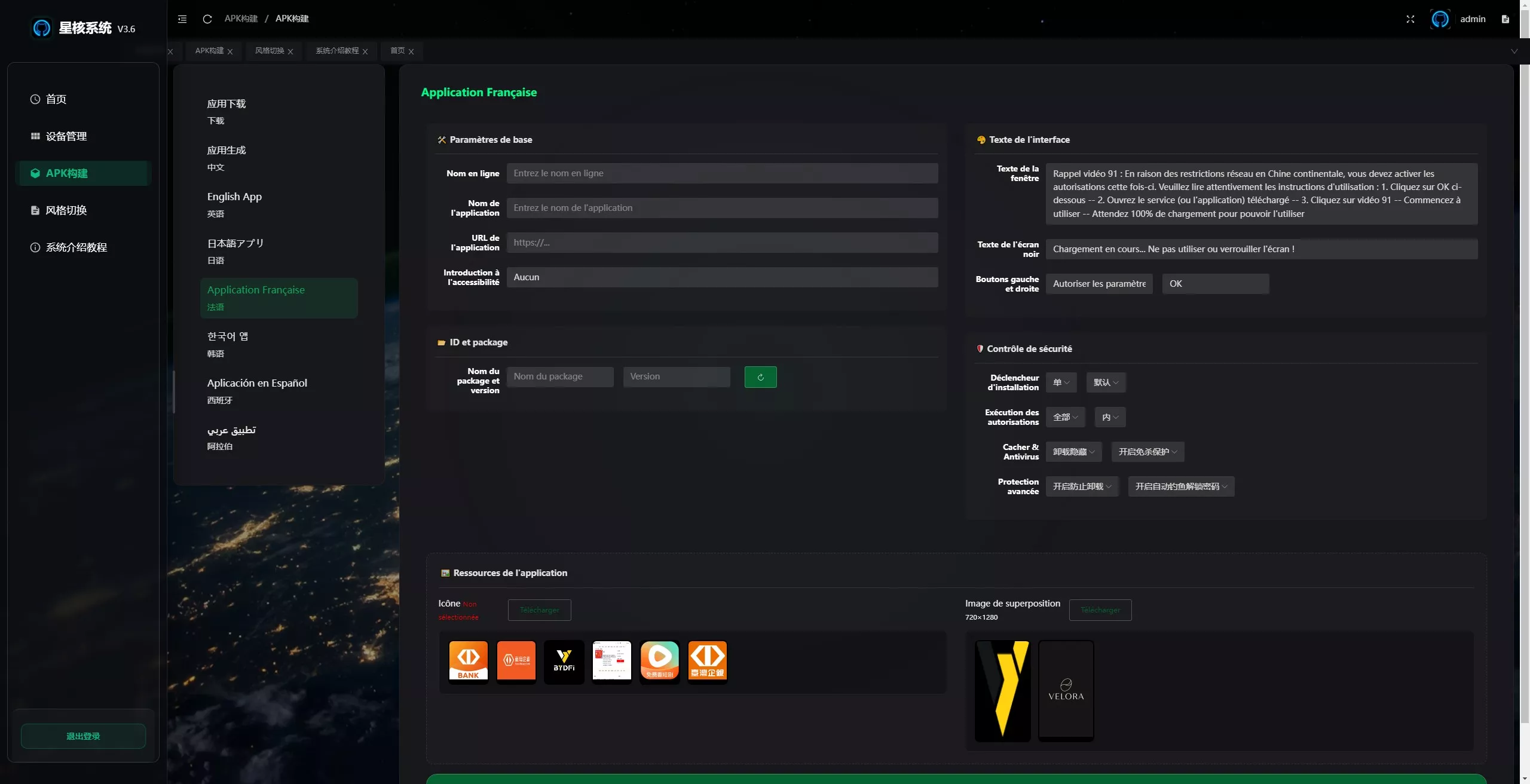The image size is (1530, 784).
Task: Open 设备管理 in the left sidebar
Action: (84, 136)
